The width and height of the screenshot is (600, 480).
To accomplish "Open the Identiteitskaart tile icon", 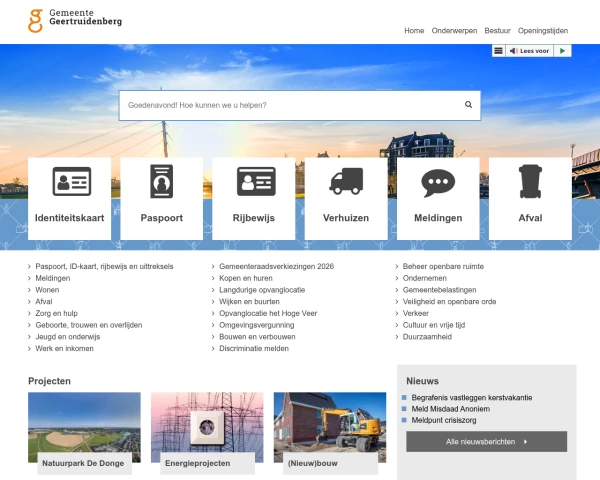I will tap(72, 181).
